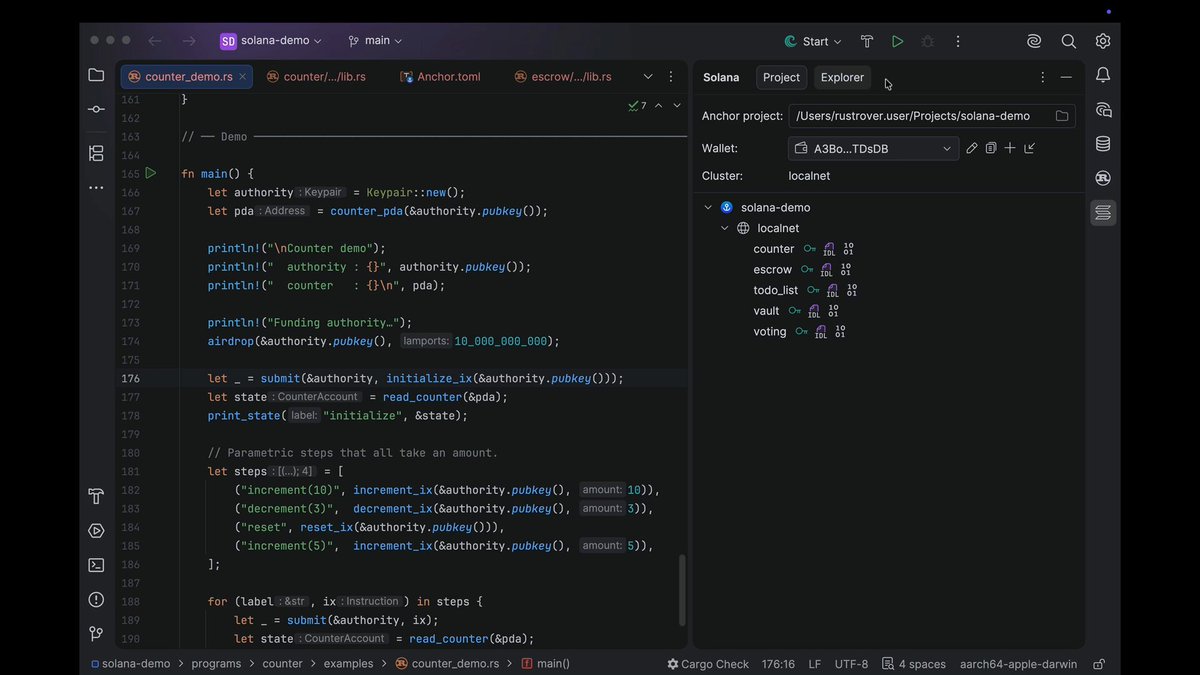This screenshot has width=1200, height=675.
Task: Edit the wallet with the pencil icon
Action: pyautogui.click(x=971, y=148)
